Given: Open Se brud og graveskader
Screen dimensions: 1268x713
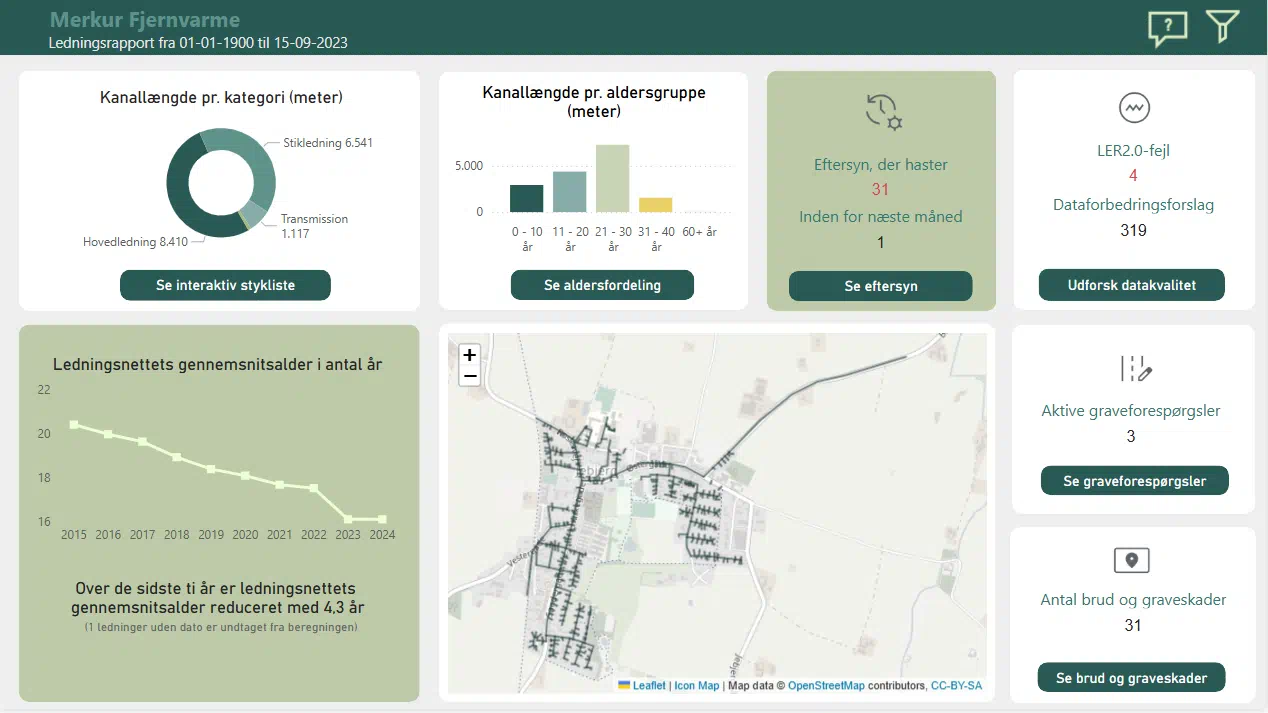Looking at the screenshot, I should (x=1131, y=678).
